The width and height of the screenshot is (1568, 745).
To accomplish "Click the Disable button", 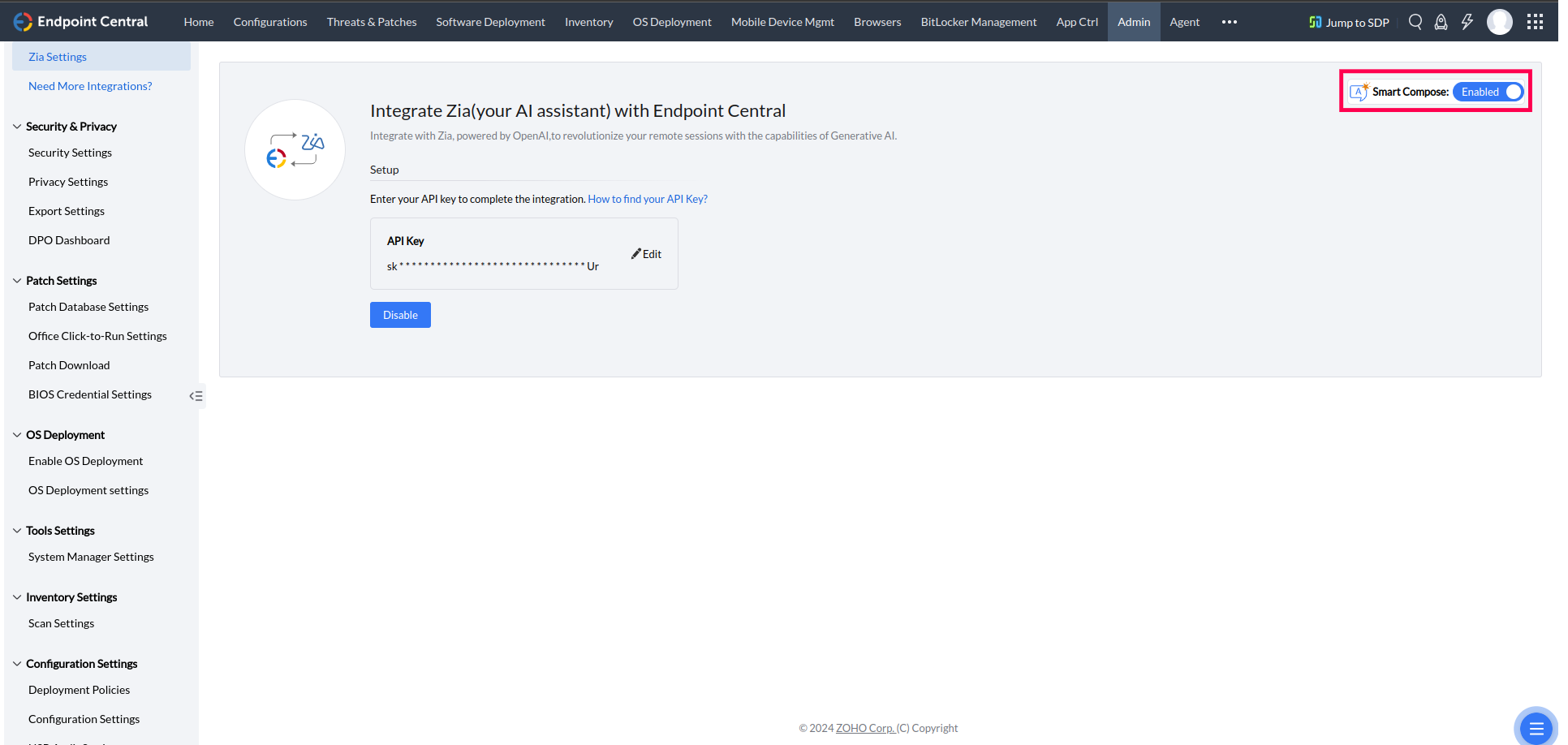I will pos(400,315).
